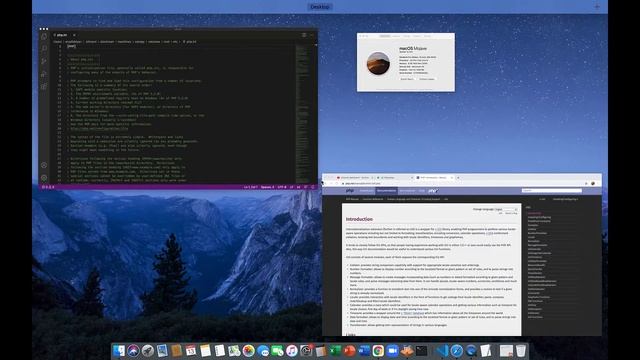Screen dimensions: 640x360
Task: Open Accounts icon in VS Code activity bar
Action: tap(44, 165)
